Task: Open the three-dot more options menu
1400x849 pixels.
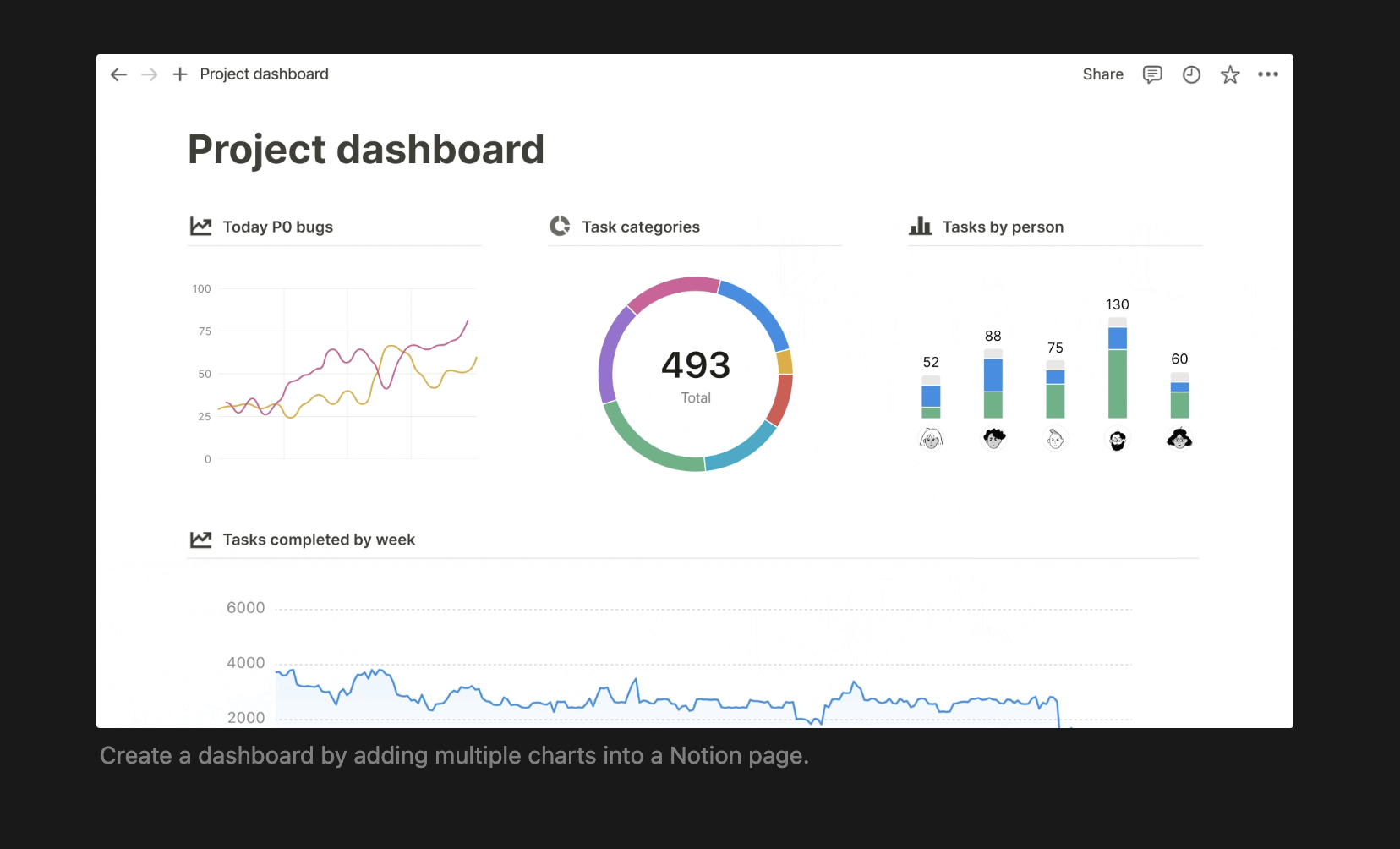Action: 1268,74
